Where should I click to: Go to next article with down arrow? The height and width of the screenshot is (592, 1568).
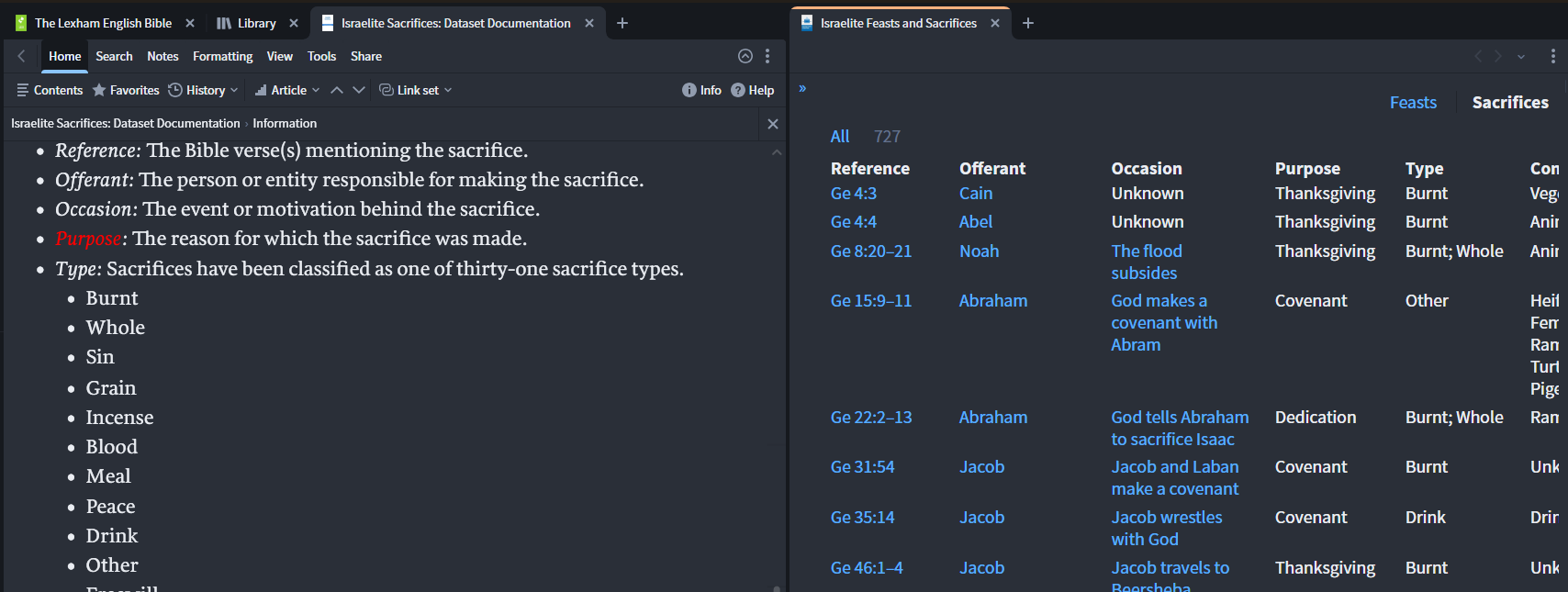click(359, 90)
